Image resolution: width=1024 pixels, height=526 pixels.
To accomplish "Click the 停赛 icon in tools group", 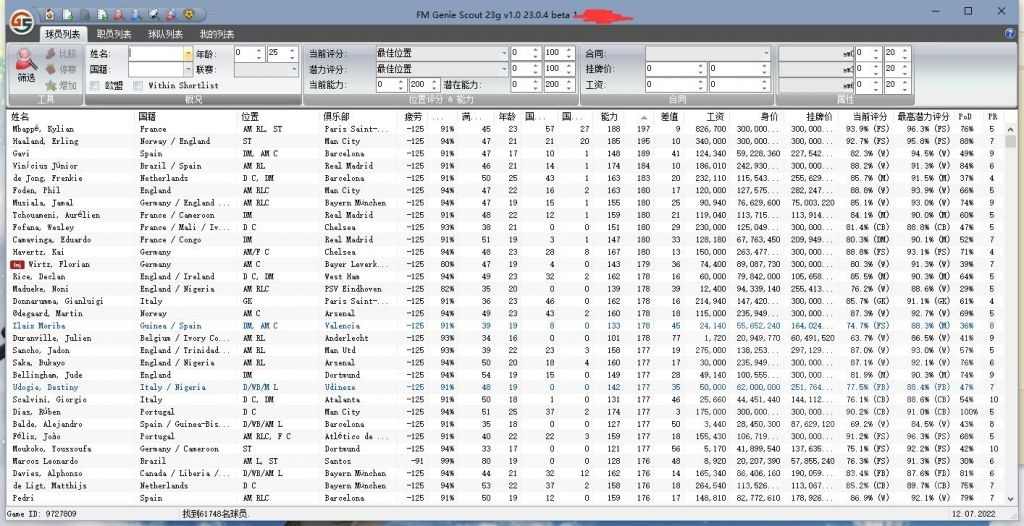I will (50, 69).
